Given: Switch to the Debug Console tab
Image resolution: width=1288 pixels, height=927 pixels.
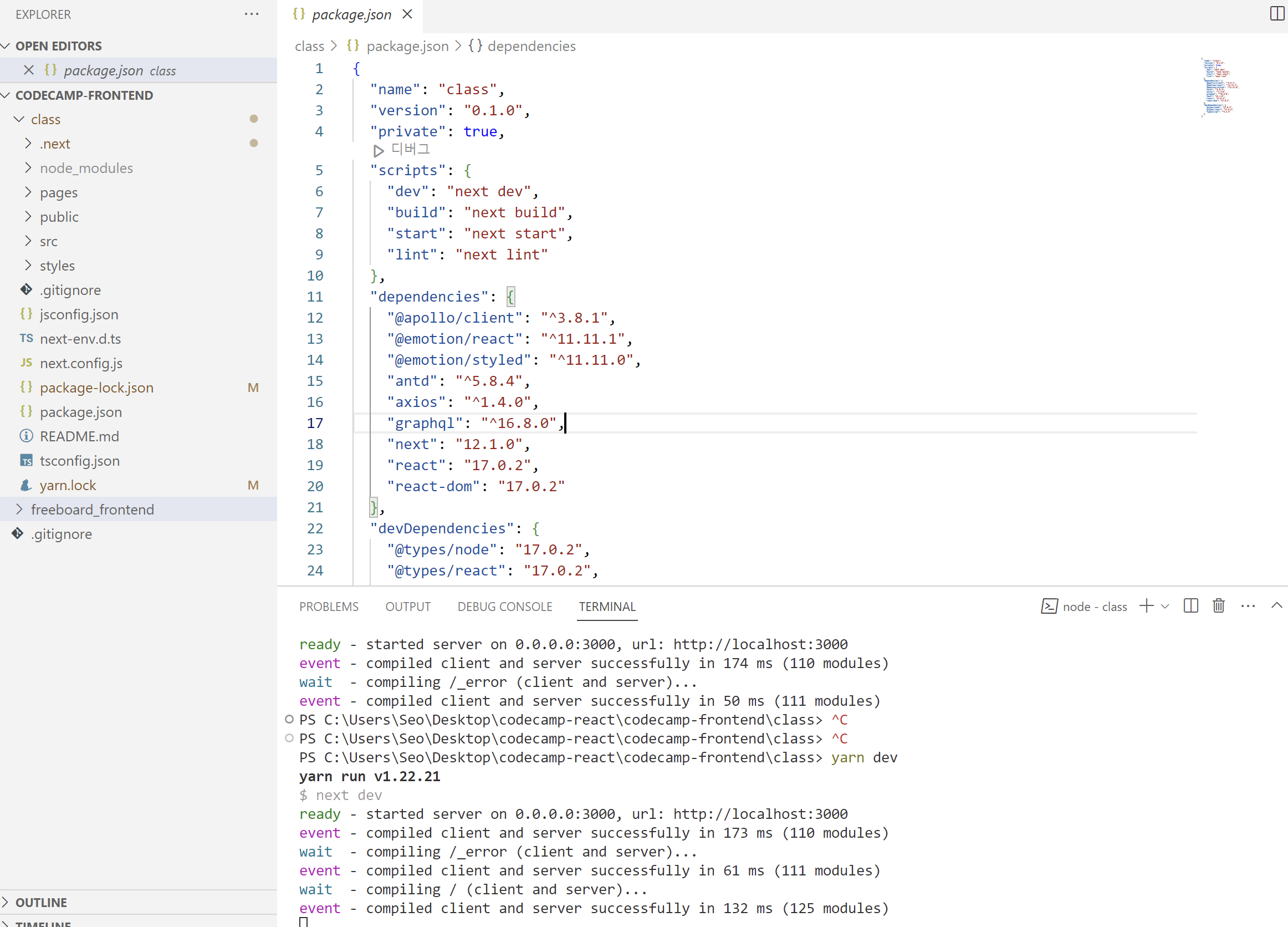Looking at the screenshot, I should click(504, 607).
